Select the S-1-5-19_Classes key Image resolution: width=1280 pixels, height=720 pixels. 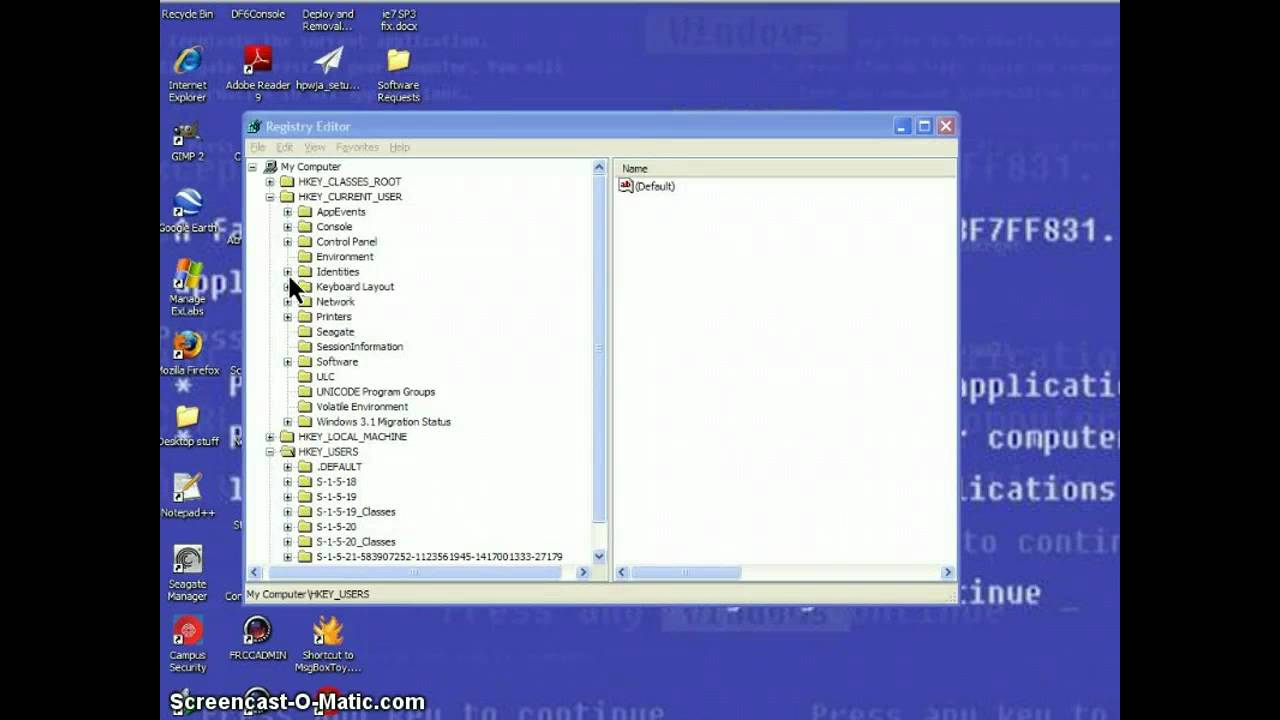tap(356, 512)
